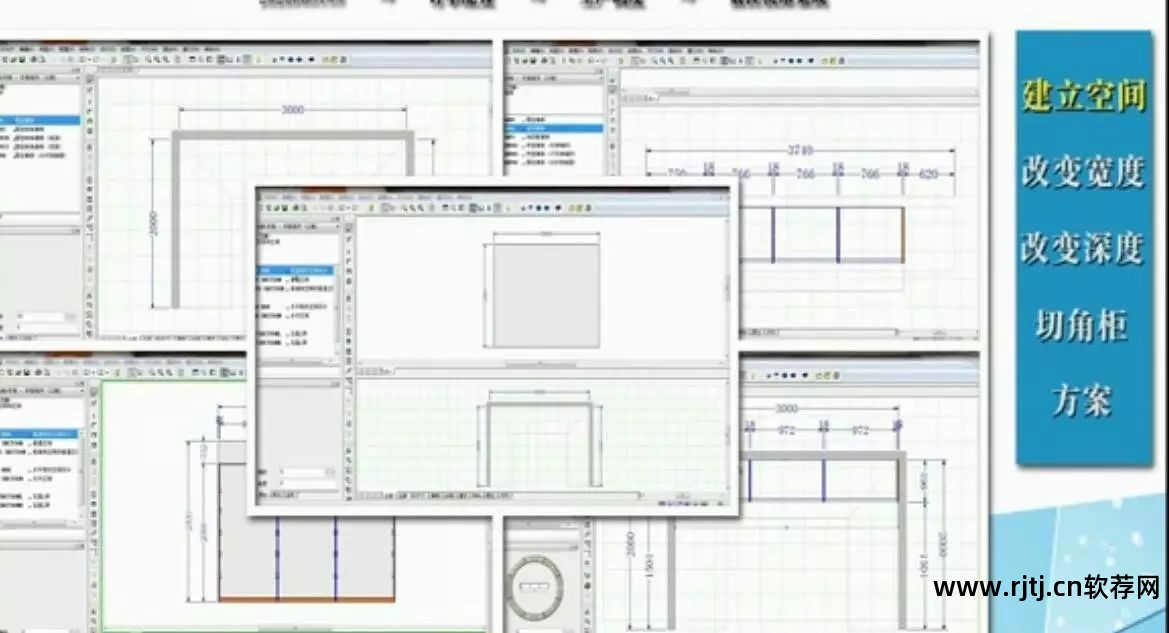Click the U-shaped wall outline in center window

[x=542, y=445]
